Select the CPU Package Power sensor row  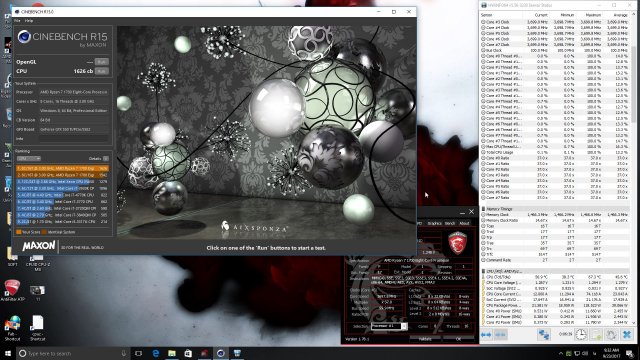pyautogui.click(x=556, y=305)
